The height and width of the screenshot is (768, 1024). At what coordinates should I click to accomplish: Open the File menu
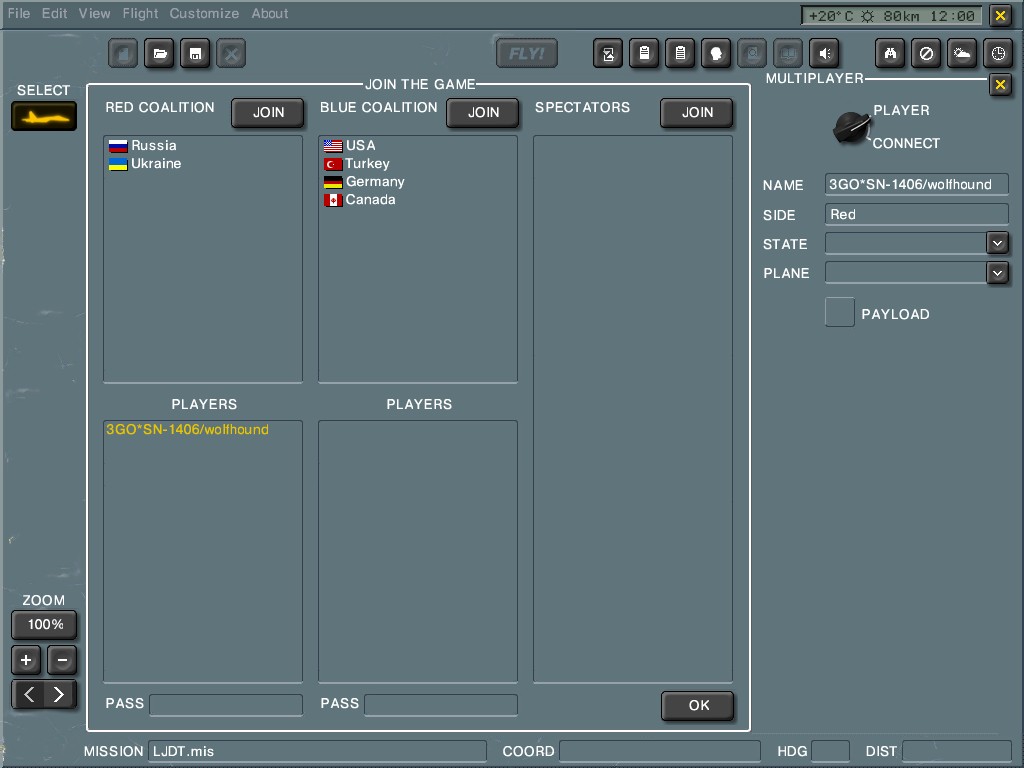pyautogui.click(x=19, y=13)
